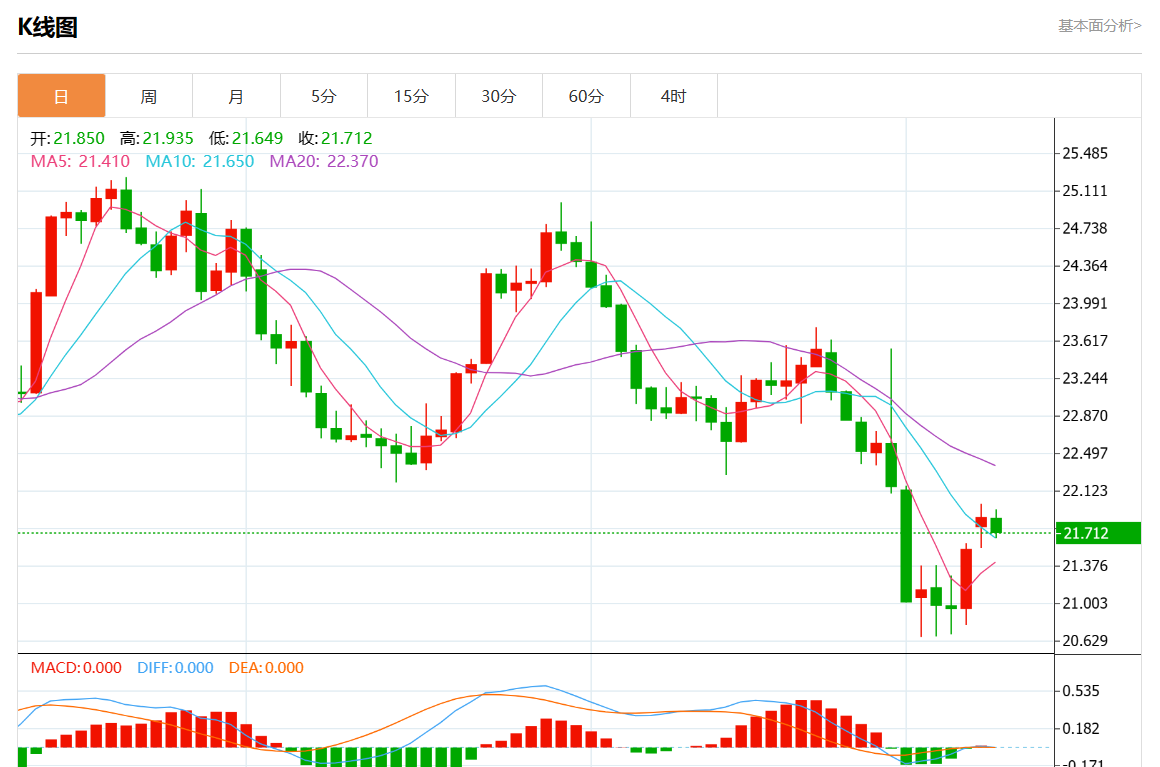Click the 开:21.850 open value
Image resolution: width=1160 pixels, height=767 pixels.
point(67,138)
